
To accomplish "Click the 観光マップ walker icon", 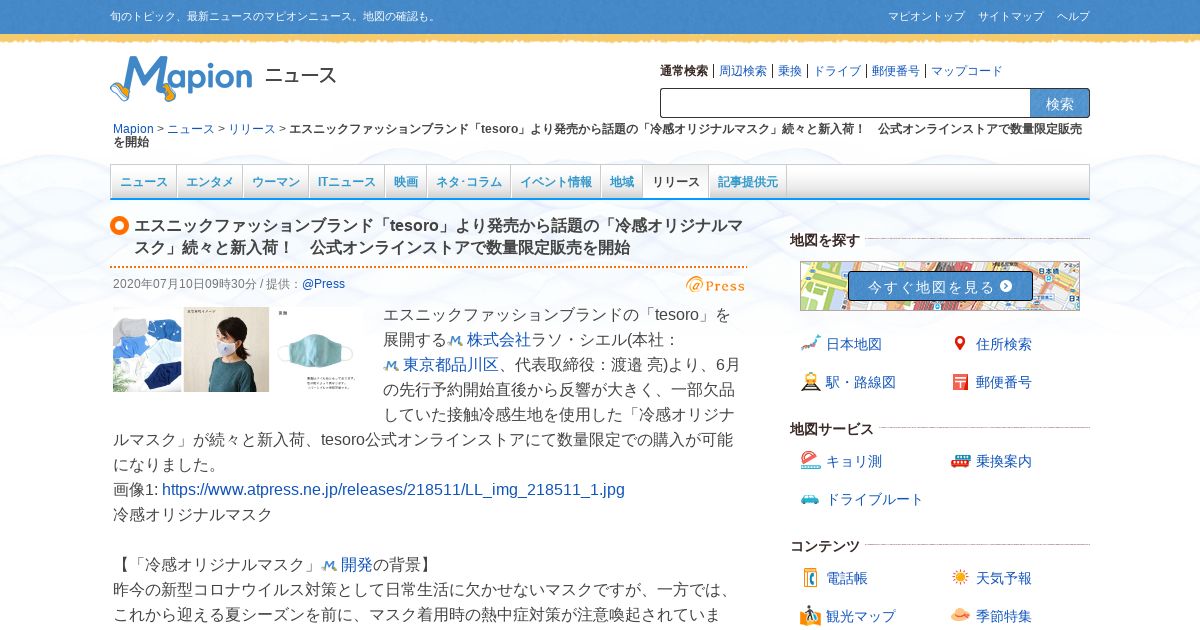I will coord(810,616).
